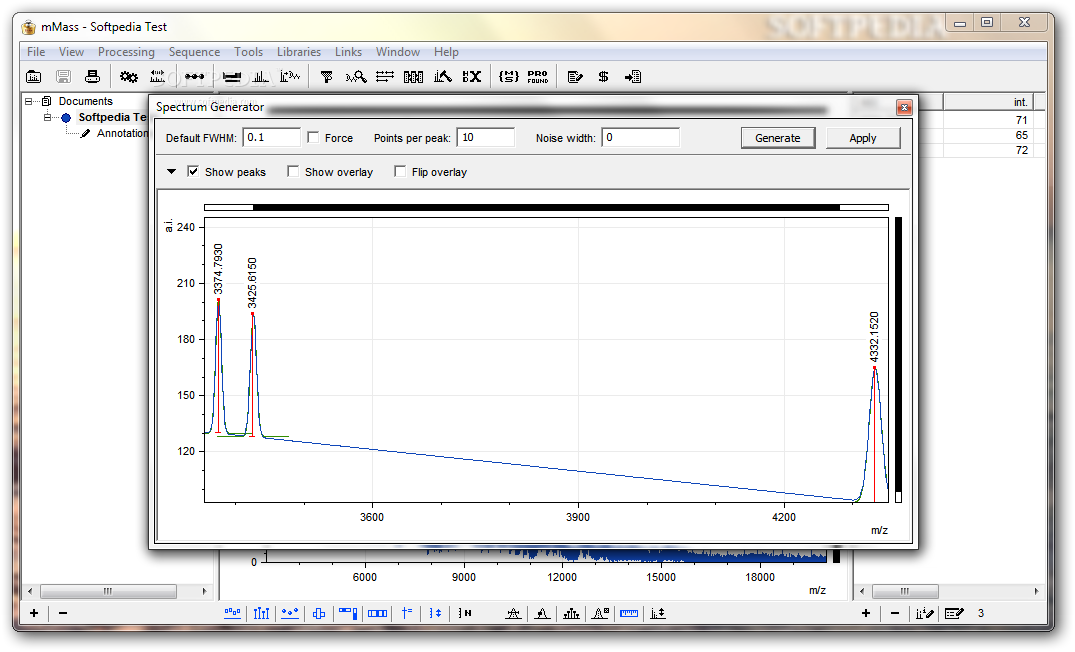Screen dimensions: 1075x652
Task: Toggle data points dots icon in bottom toolbar
Action: click(290, 613)
